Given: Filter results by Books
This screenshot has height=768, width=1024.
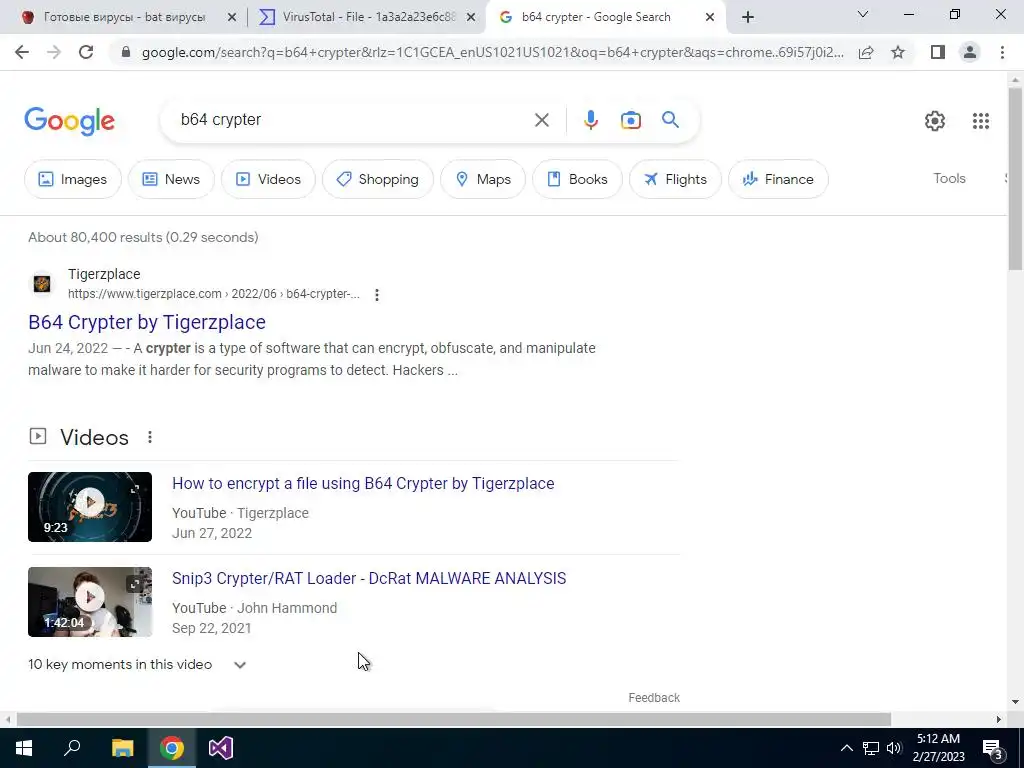Looking at the screenshot, I should (577, 179).
